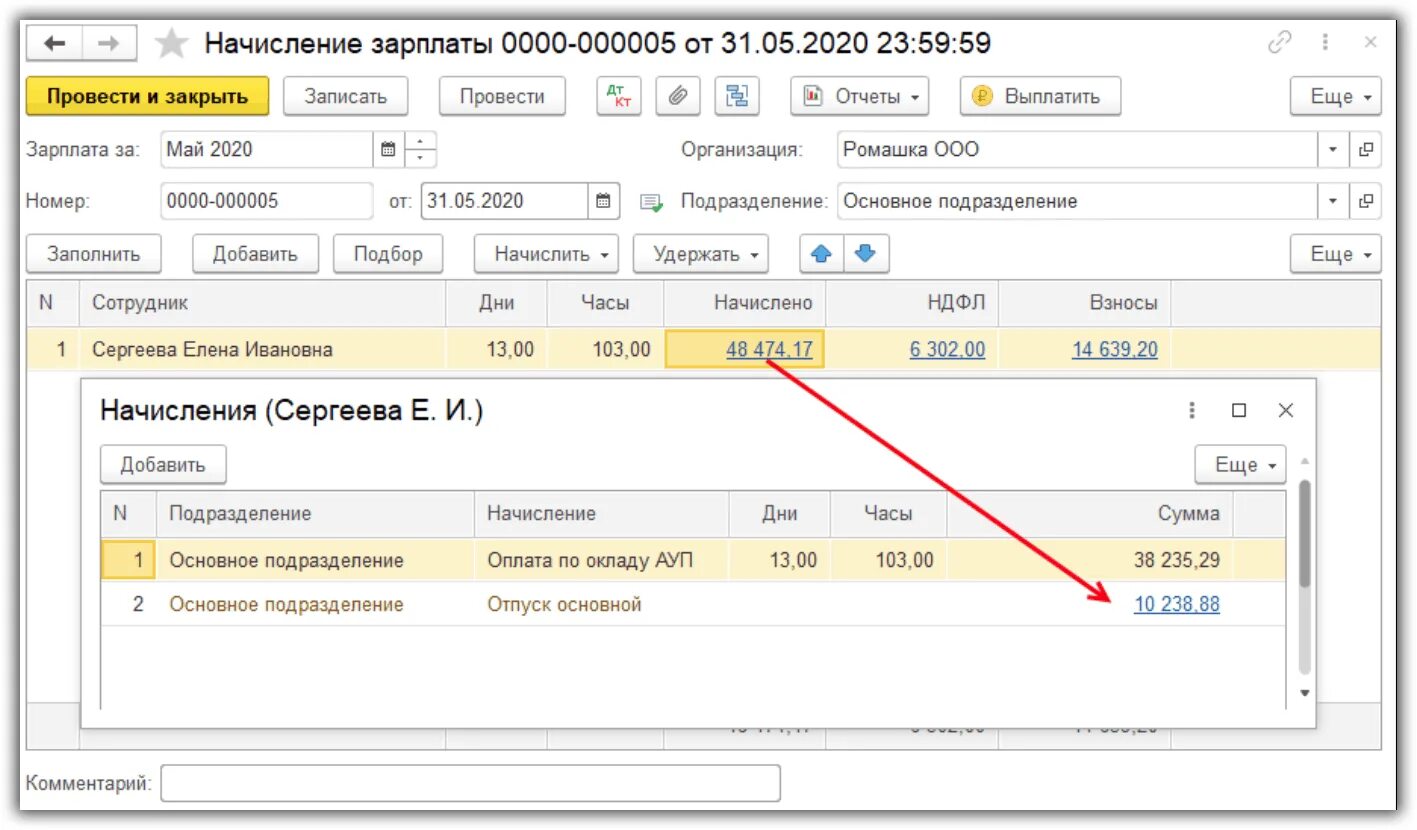This screenshot has height=830, width=1417.
Task: Click the Подбор button
Action: (388, 254)
